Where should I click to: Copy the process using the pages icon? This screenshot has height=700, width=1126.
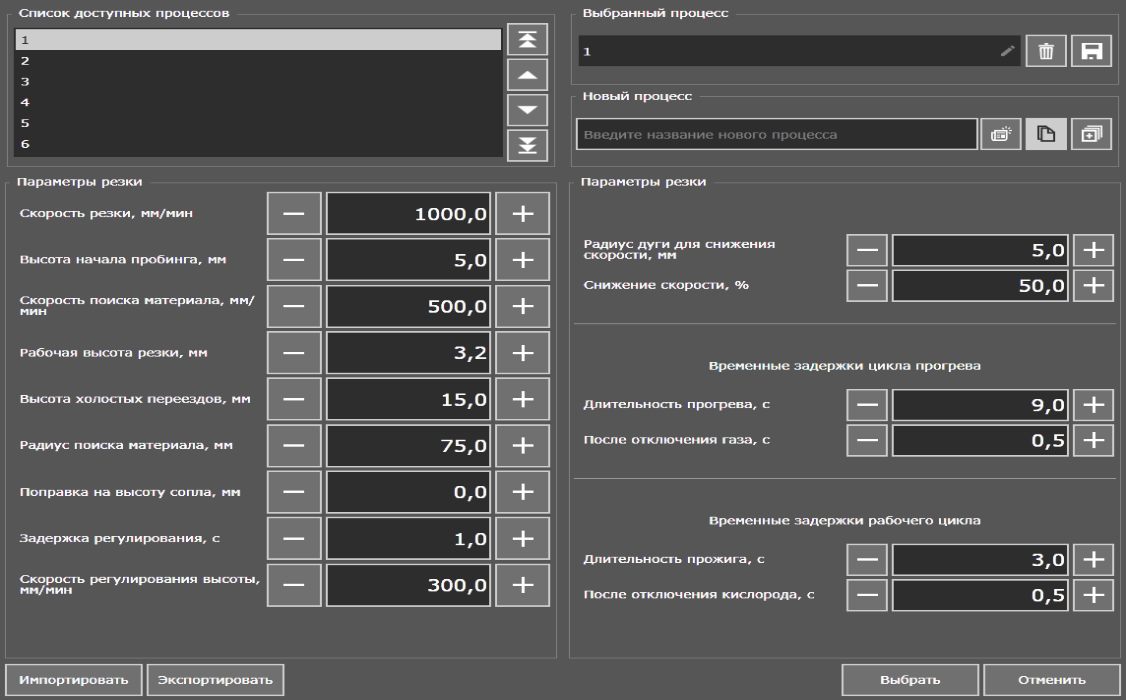coord(1046,134)
